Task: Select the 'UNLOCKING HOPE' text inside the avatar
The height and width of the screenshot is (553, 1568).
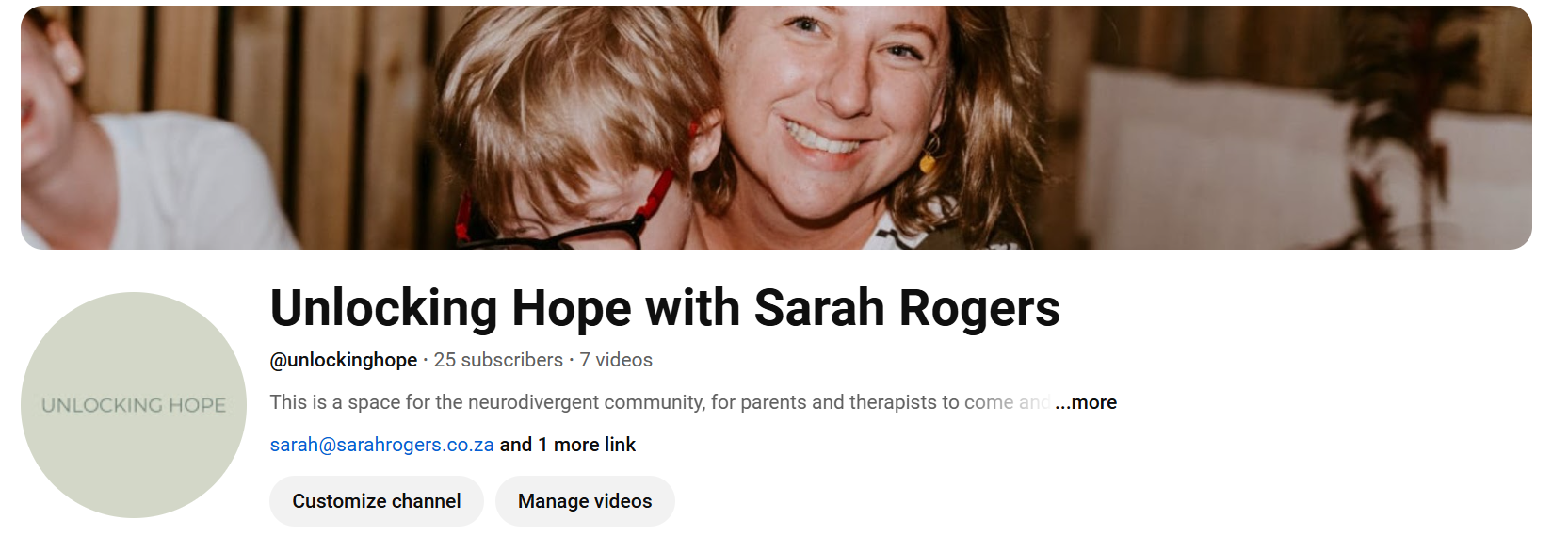Action: [x=134, y=405]
